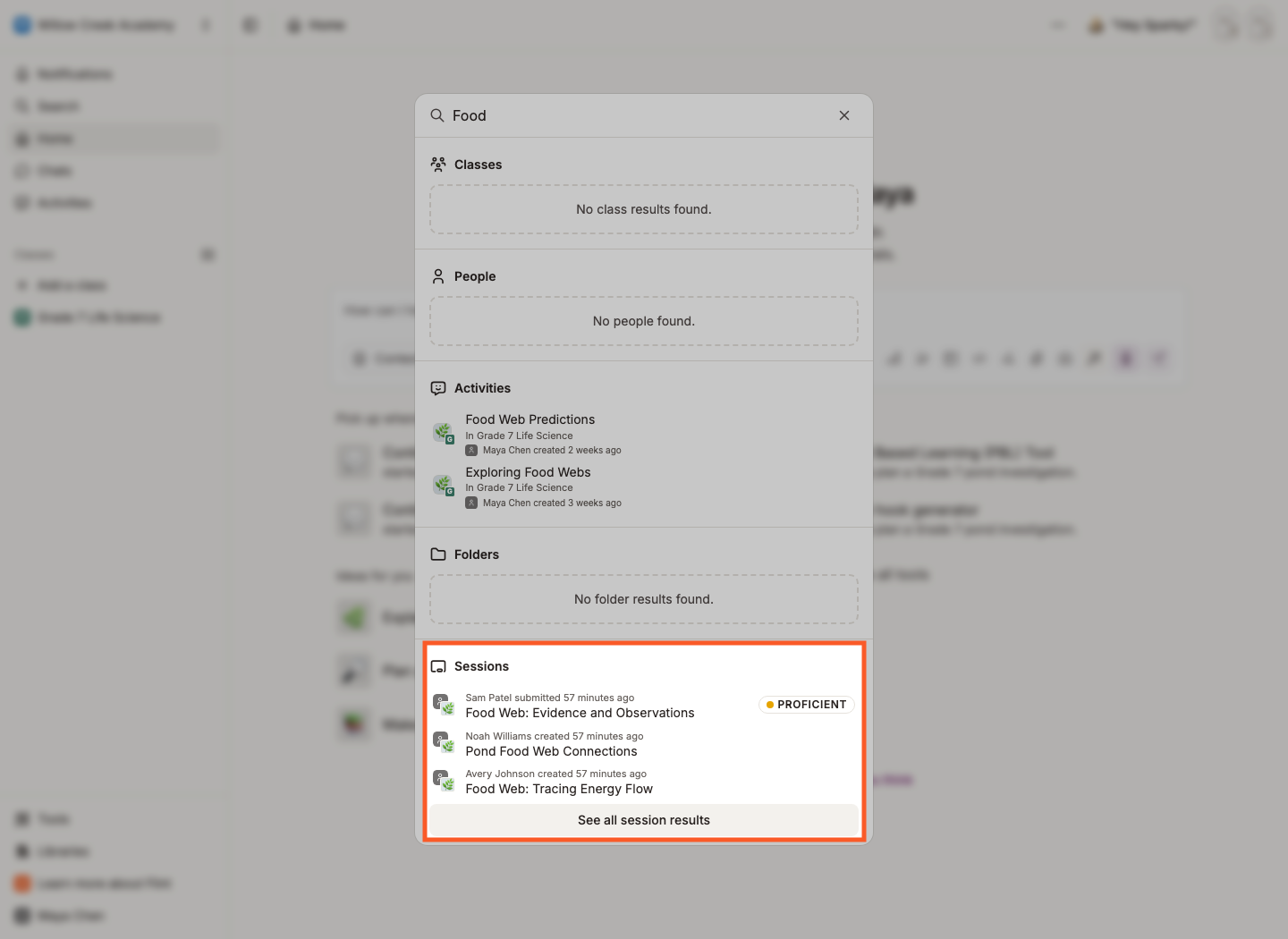Image resolution: width=1288 pixels, height=939 pixels.
Task: Click the "No class results found." message
Action: pos(644,209)
